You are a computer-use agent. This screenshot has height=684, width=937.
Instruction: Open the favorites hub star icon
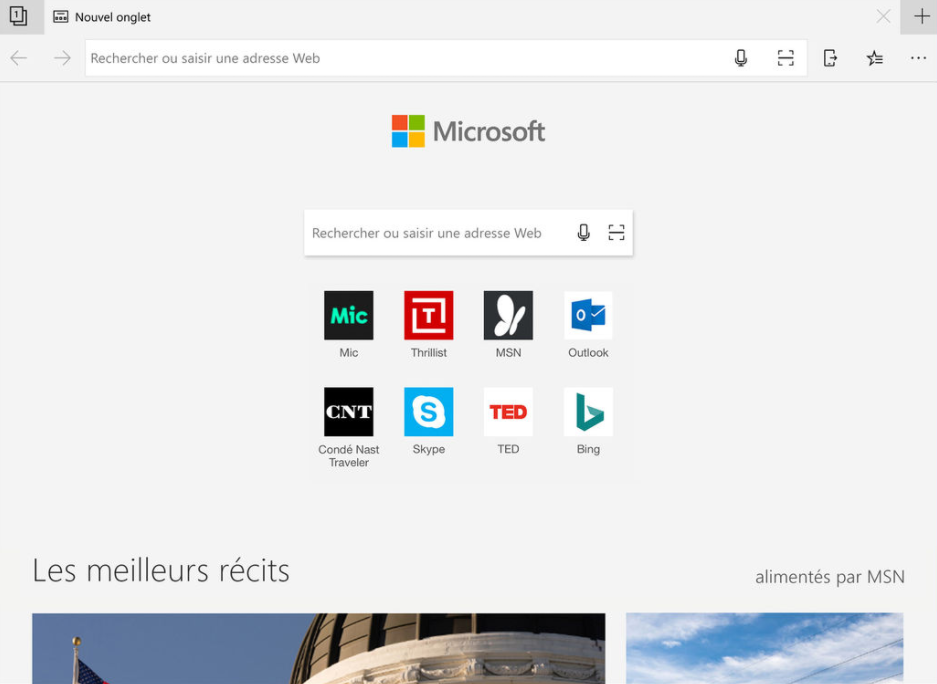click(x=874, y=58)
